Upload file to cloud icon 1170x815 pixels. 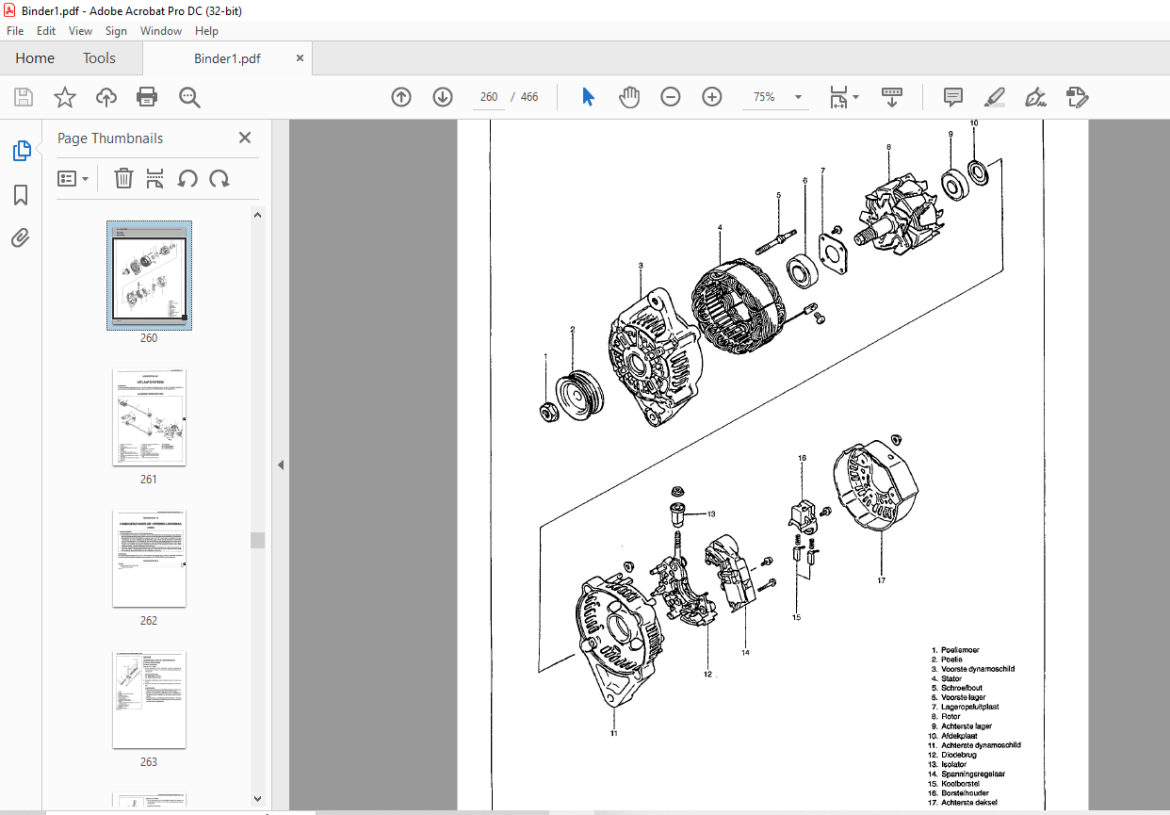(x=107, y=97)
